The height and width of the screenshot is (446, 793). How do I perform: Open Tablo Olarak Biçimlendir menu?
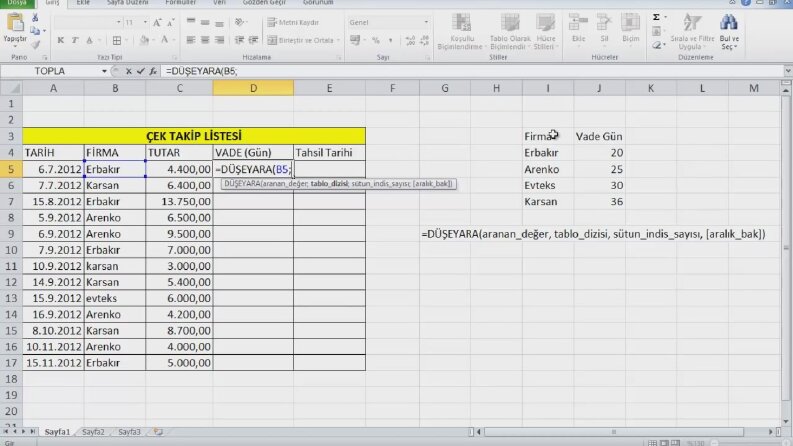pyautogui.click(x=510, y=31)
